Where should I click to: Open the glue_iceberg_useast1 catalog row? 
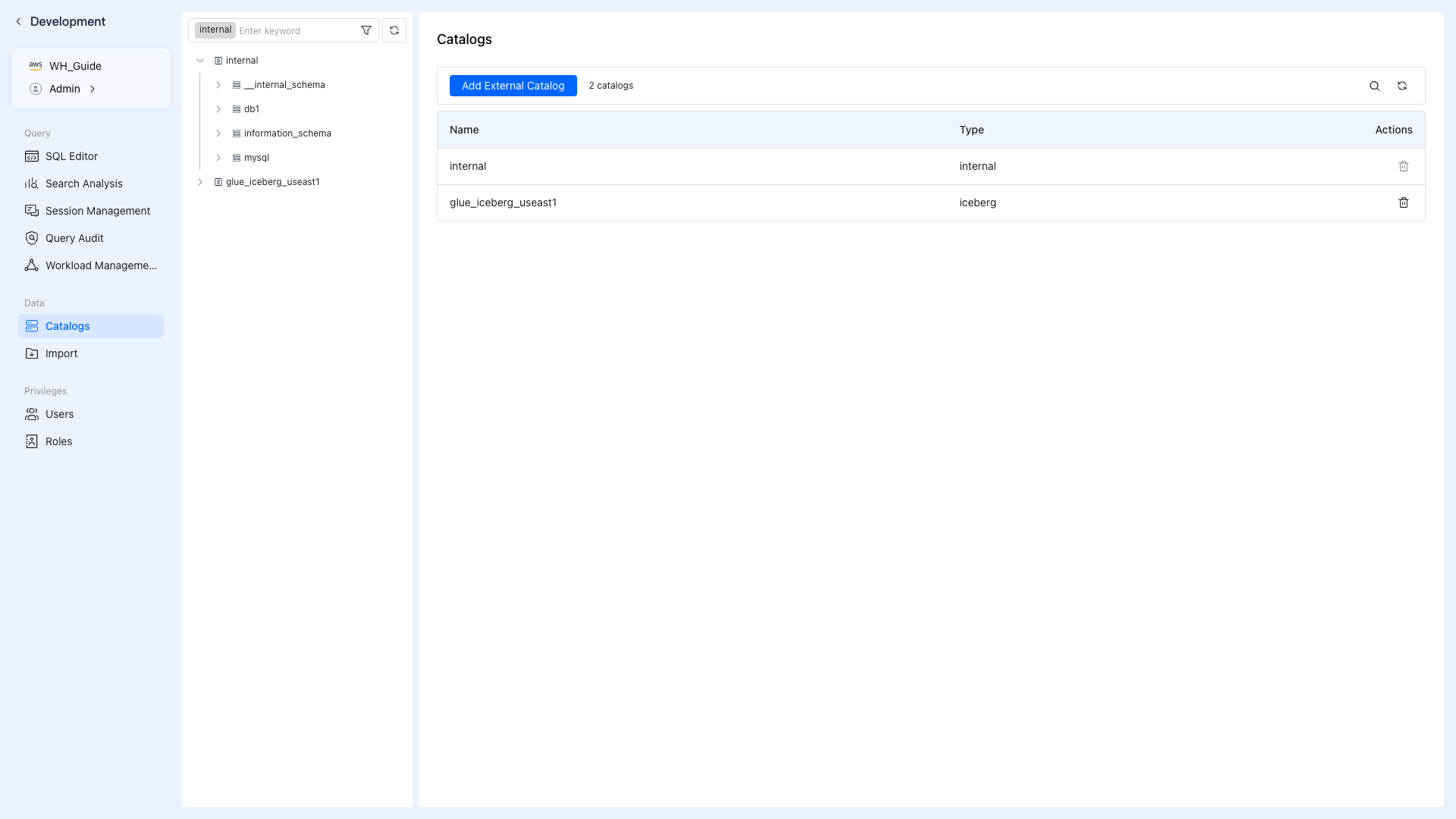(503, 202)
